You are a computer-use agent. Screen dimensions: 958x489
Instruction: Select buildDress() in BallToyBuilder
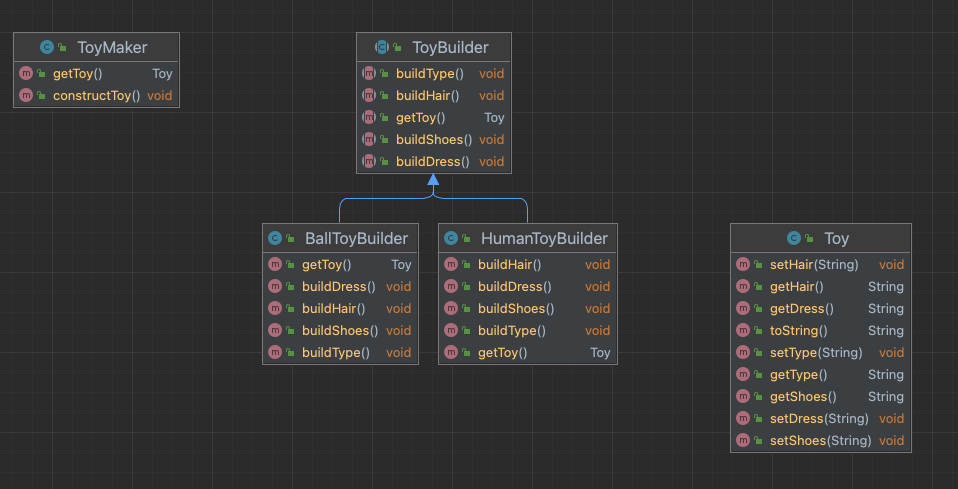[340, 287]
